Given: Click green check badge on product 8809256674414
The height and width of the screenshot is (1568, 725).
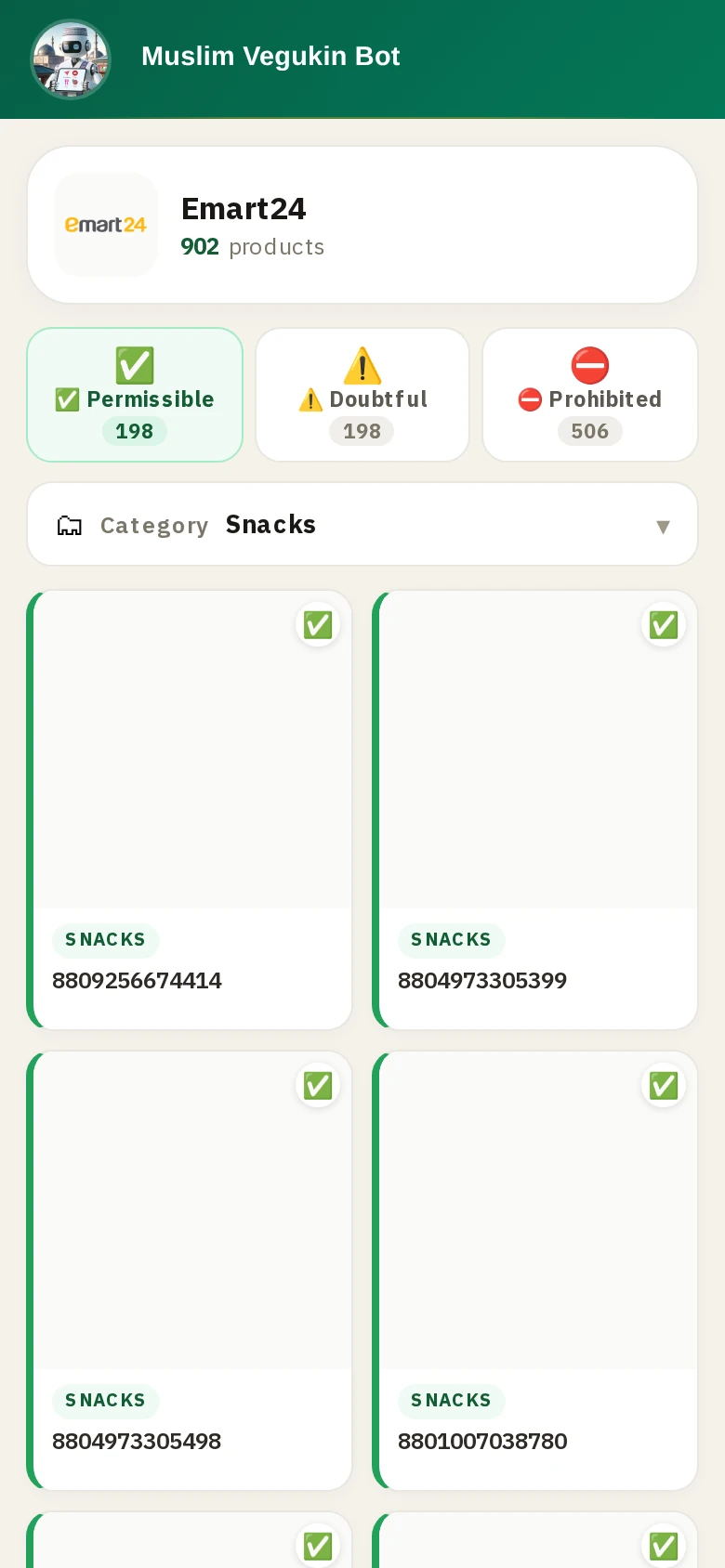Looking at the screenshot, I should pyautogui.click(x=318, y=624).
